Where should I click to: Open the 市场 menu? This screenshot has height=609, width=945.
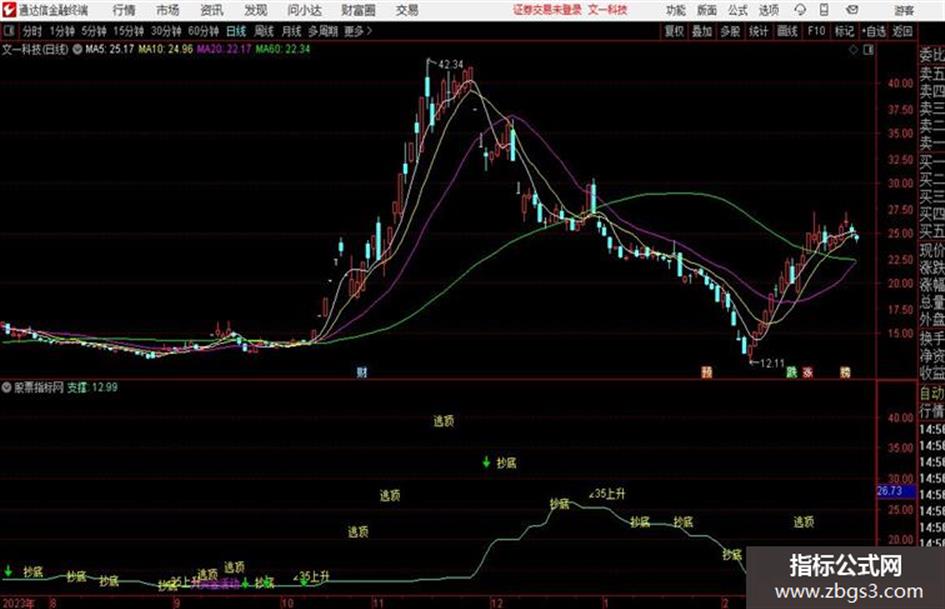(168, 10)
